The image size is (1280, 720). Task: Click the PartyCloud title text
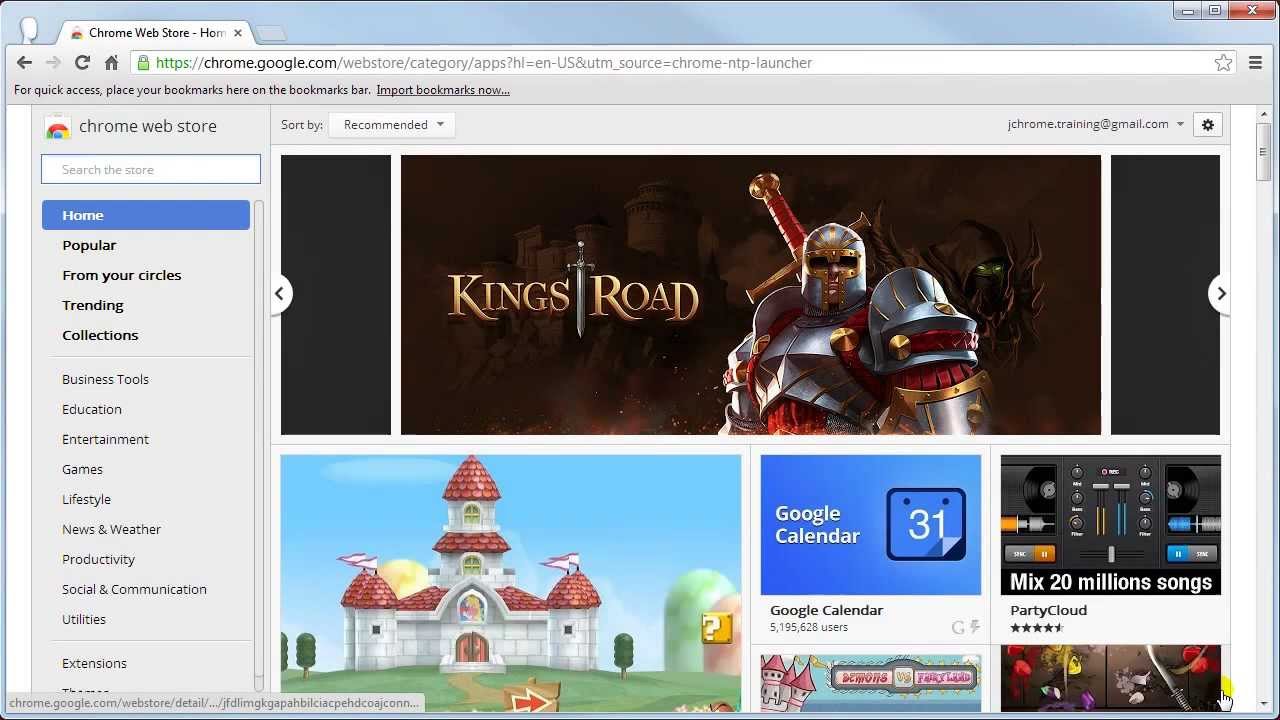point(1048,610)
